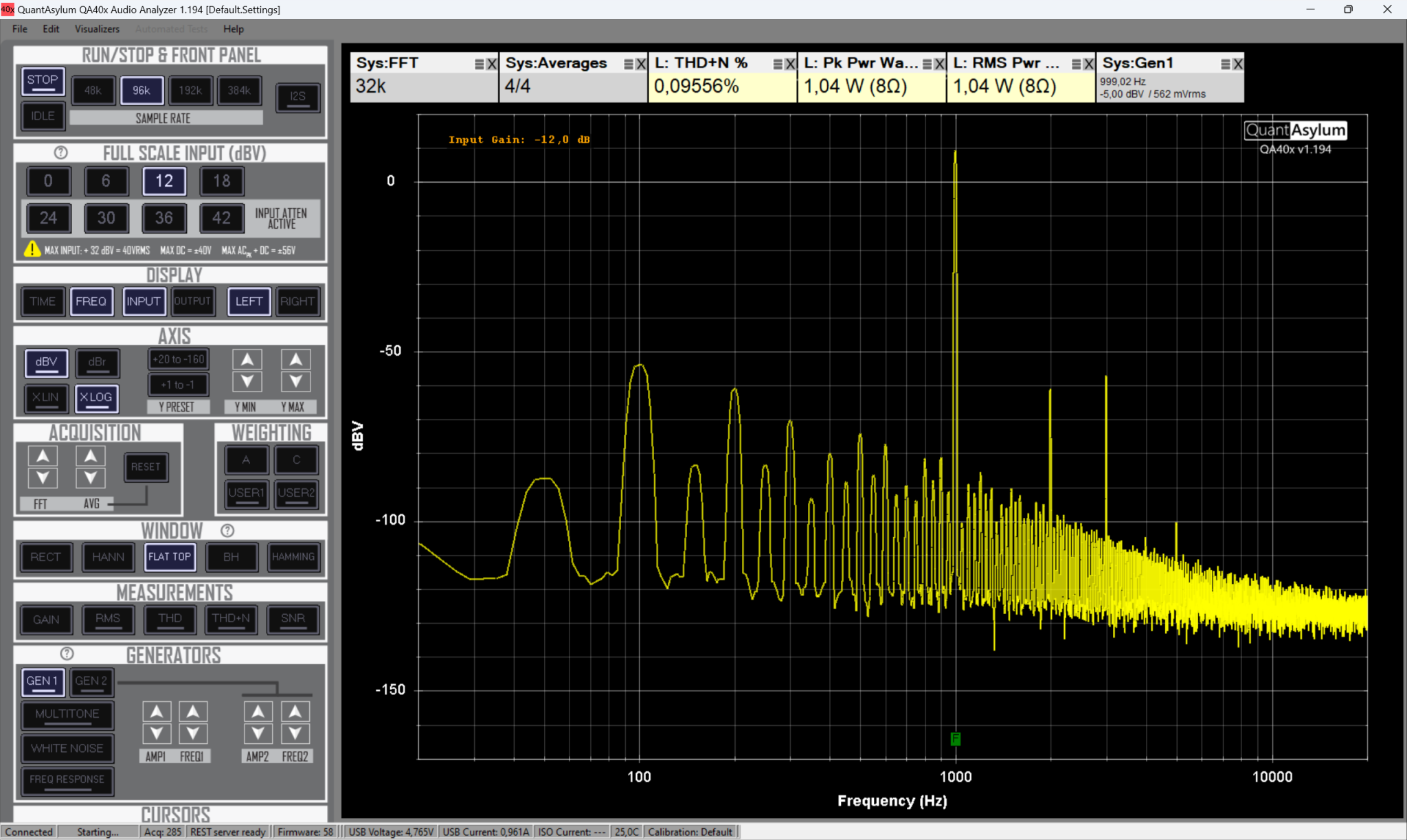Decrease FFT size with down arrow
The height and width of the screenshot is (840, 1407).
tap(43, 477)
